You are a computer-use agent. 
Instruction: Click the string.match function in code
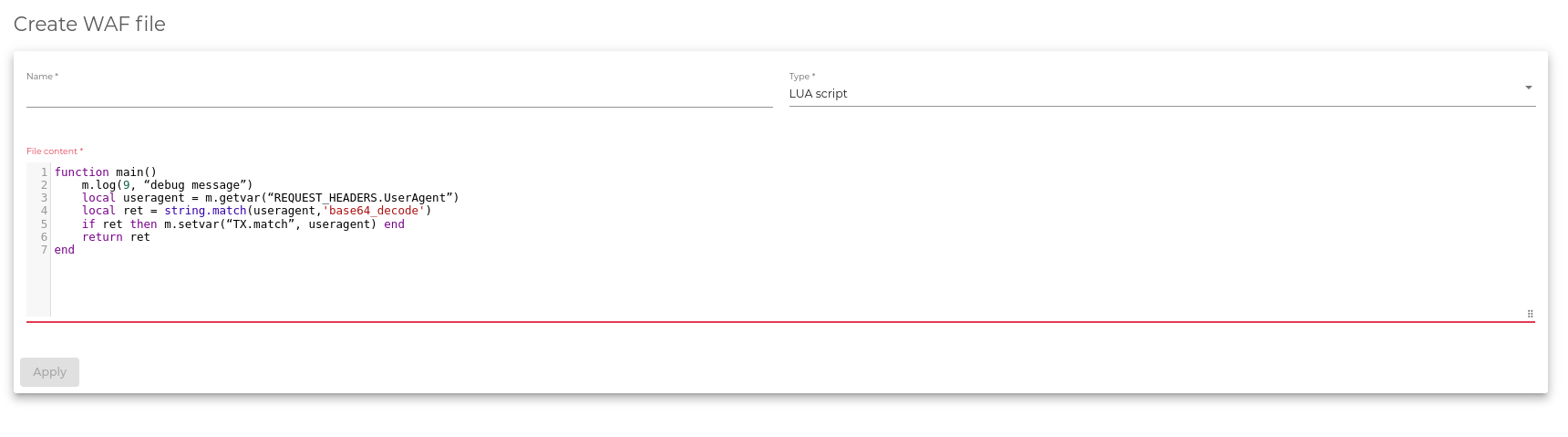coord(205,211)
